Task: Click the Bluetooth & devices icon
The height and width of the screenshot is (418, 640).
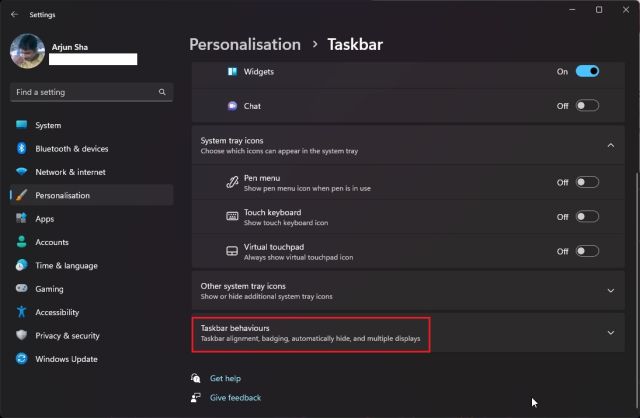Action: point(21,149)
